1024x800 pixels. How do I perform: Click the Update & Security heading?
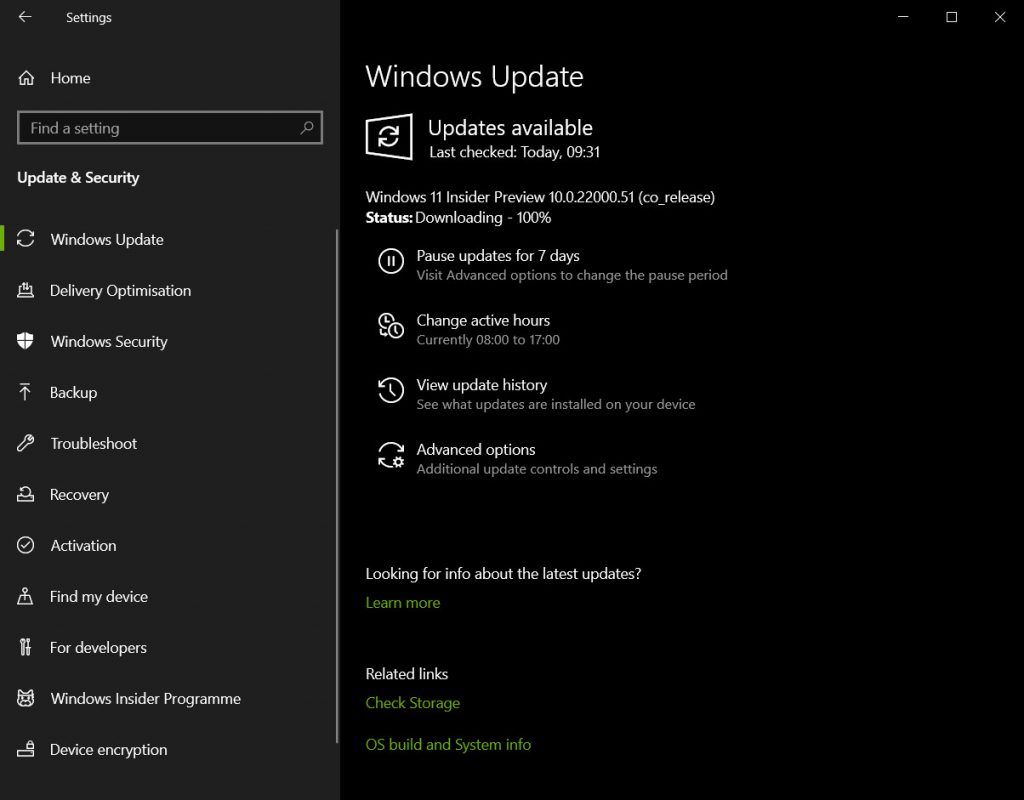point(78,178)
